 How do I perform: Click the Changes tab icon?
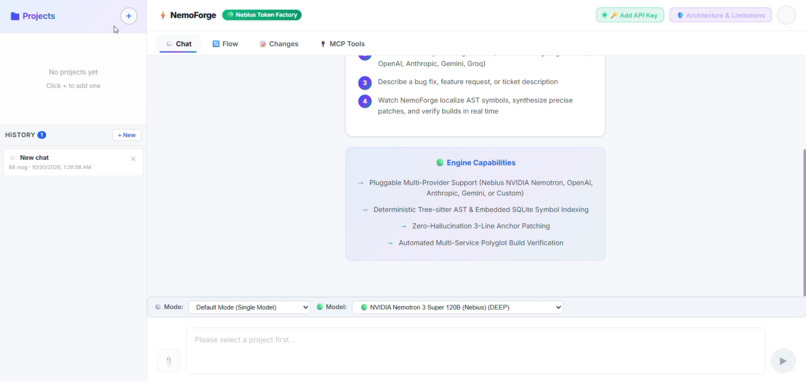tap(263, 44)
